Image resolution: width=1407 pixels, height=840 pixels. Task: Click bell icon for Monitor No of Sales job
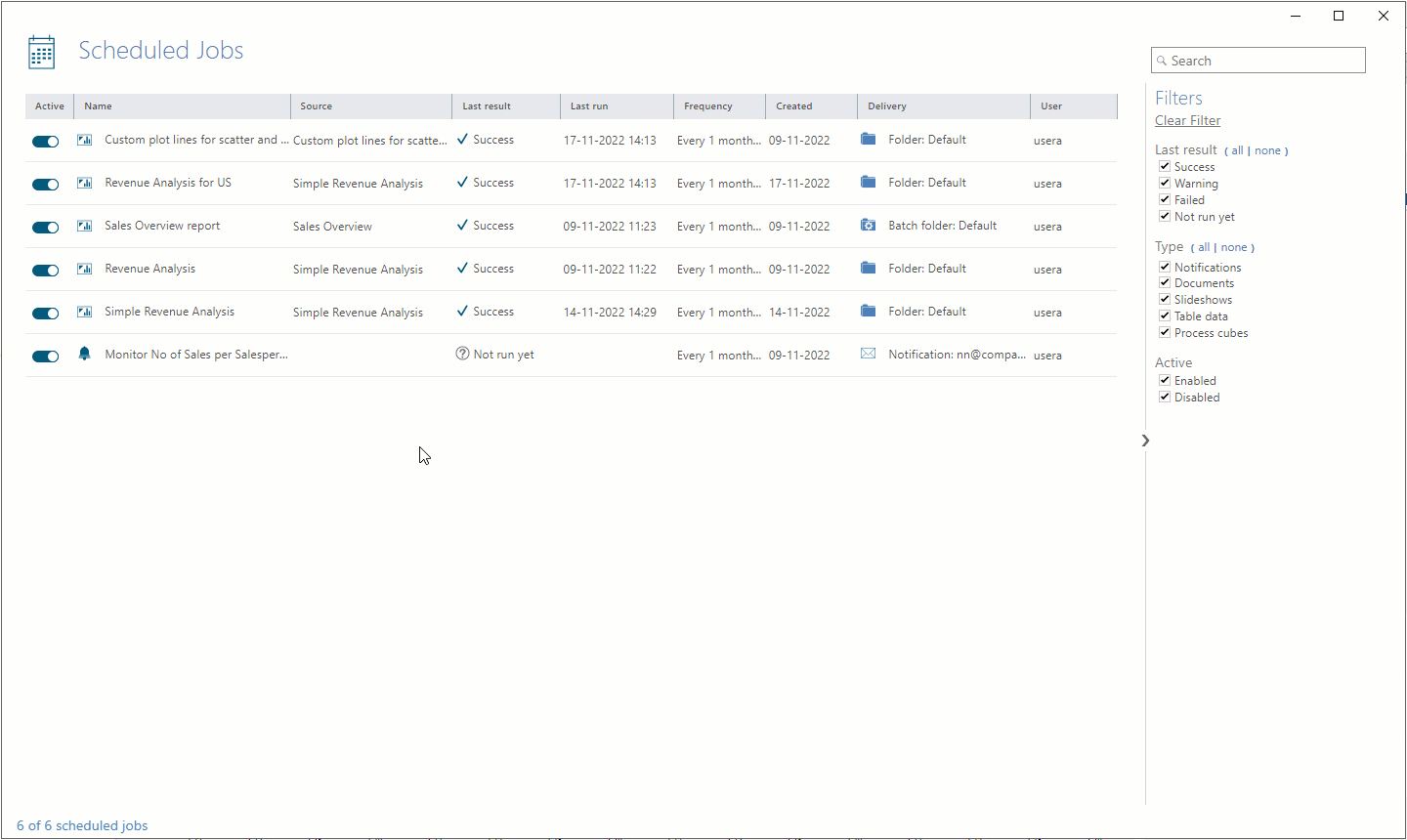85,354
